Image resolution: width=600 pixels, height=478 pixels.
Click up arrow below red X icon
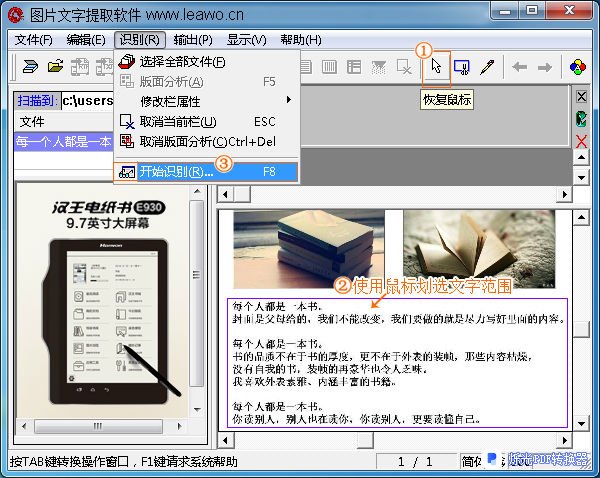click(581, 157)
